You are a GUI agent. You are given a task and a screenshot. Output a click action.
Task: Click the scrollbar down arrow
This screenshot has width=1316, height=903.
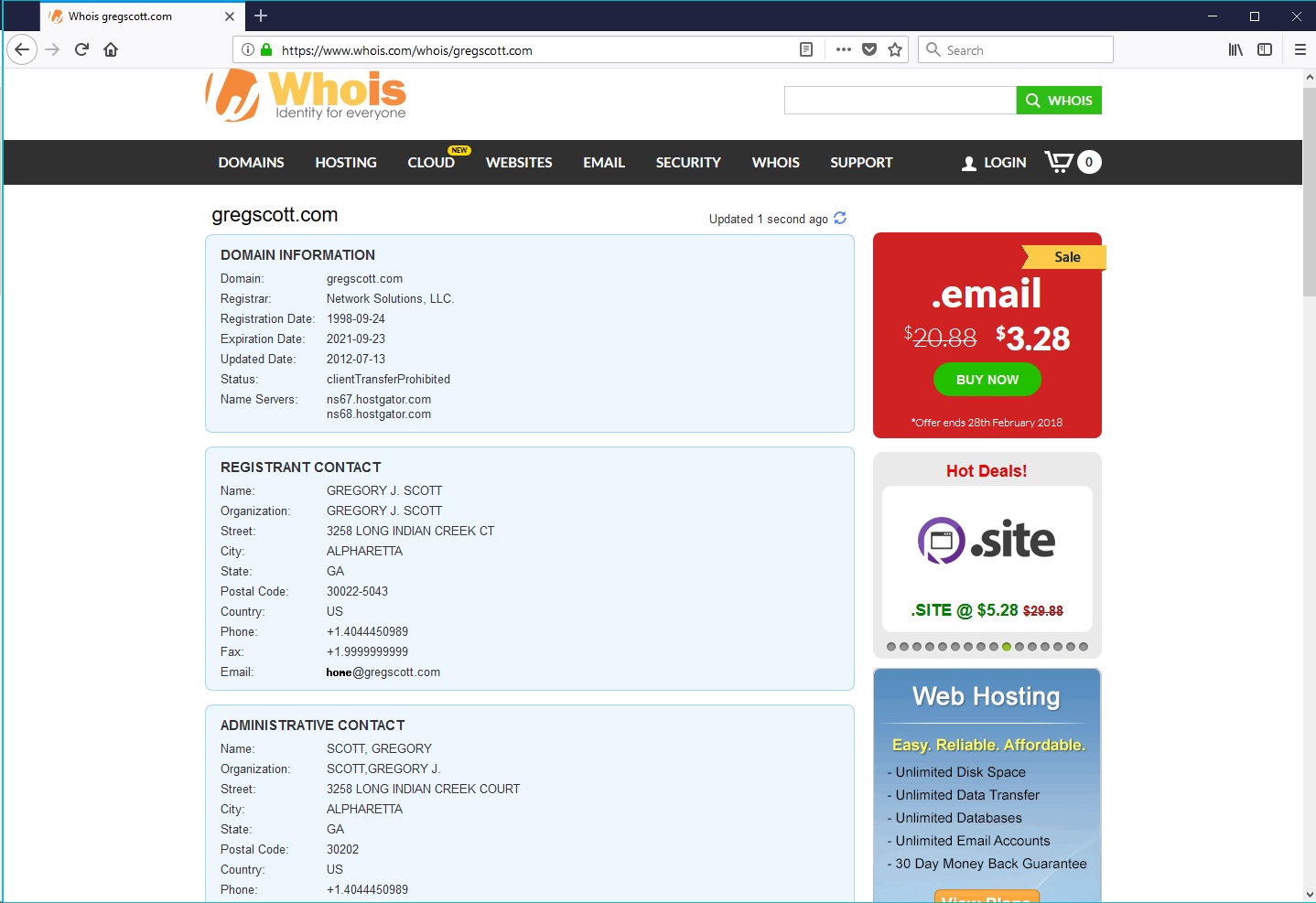1309,895
